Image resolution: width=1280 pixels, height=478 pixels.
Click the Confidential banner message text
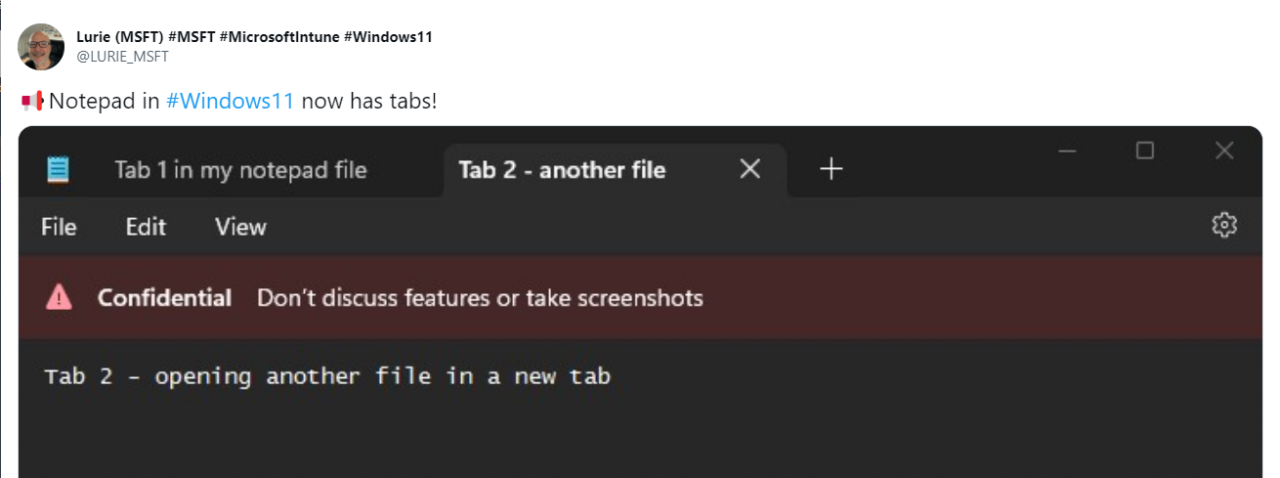(480, 298)
